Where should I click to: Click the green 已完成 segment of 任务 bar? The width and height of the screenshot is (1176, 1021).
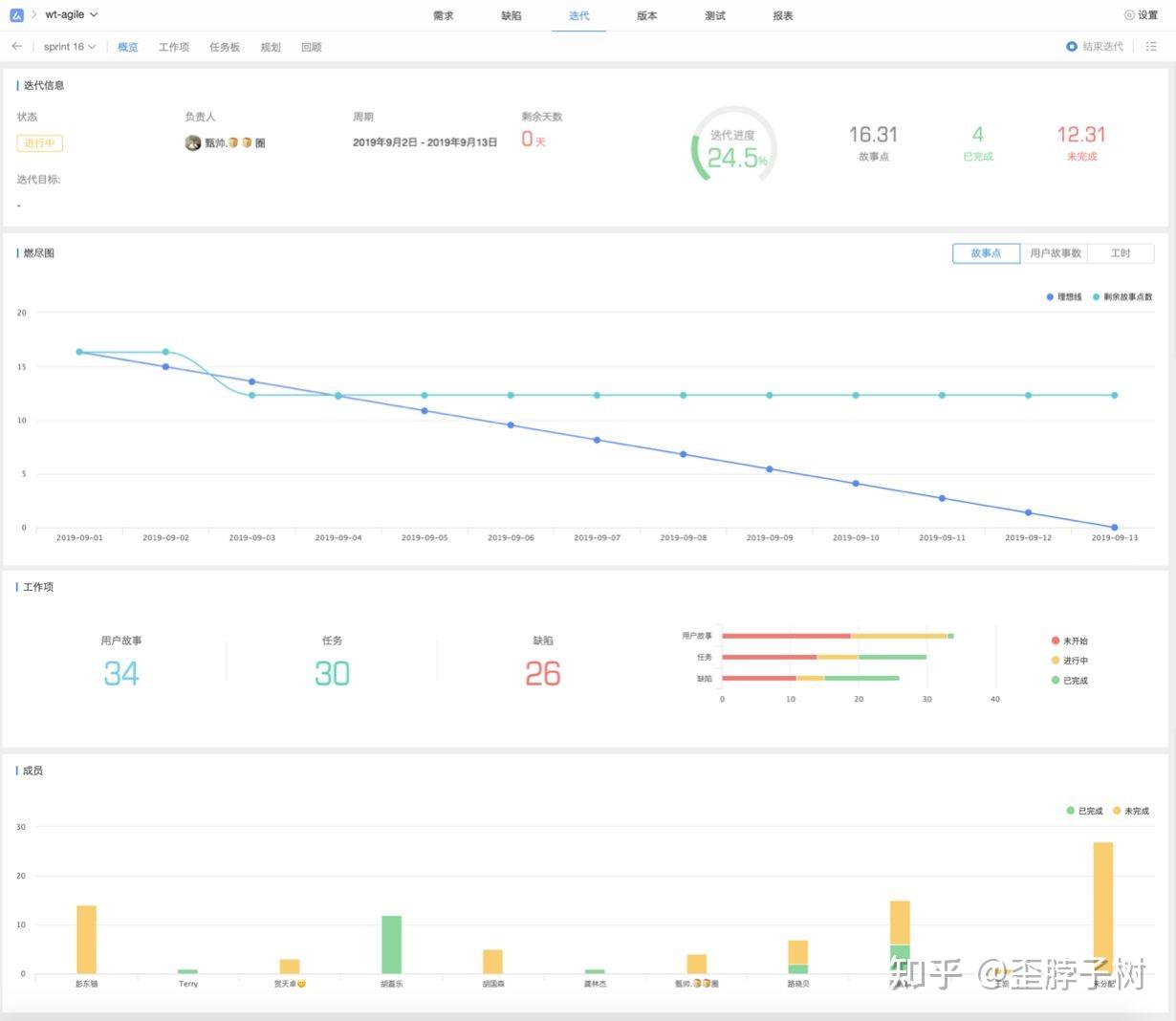click(x=893, y=657)
